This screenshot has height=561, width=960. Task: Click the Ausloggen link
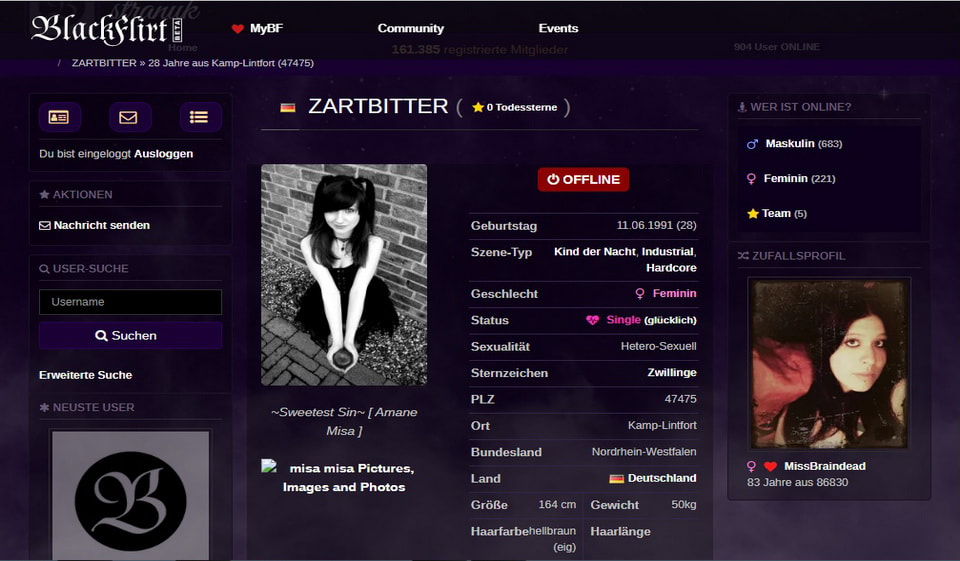click(x=163, y=154)
